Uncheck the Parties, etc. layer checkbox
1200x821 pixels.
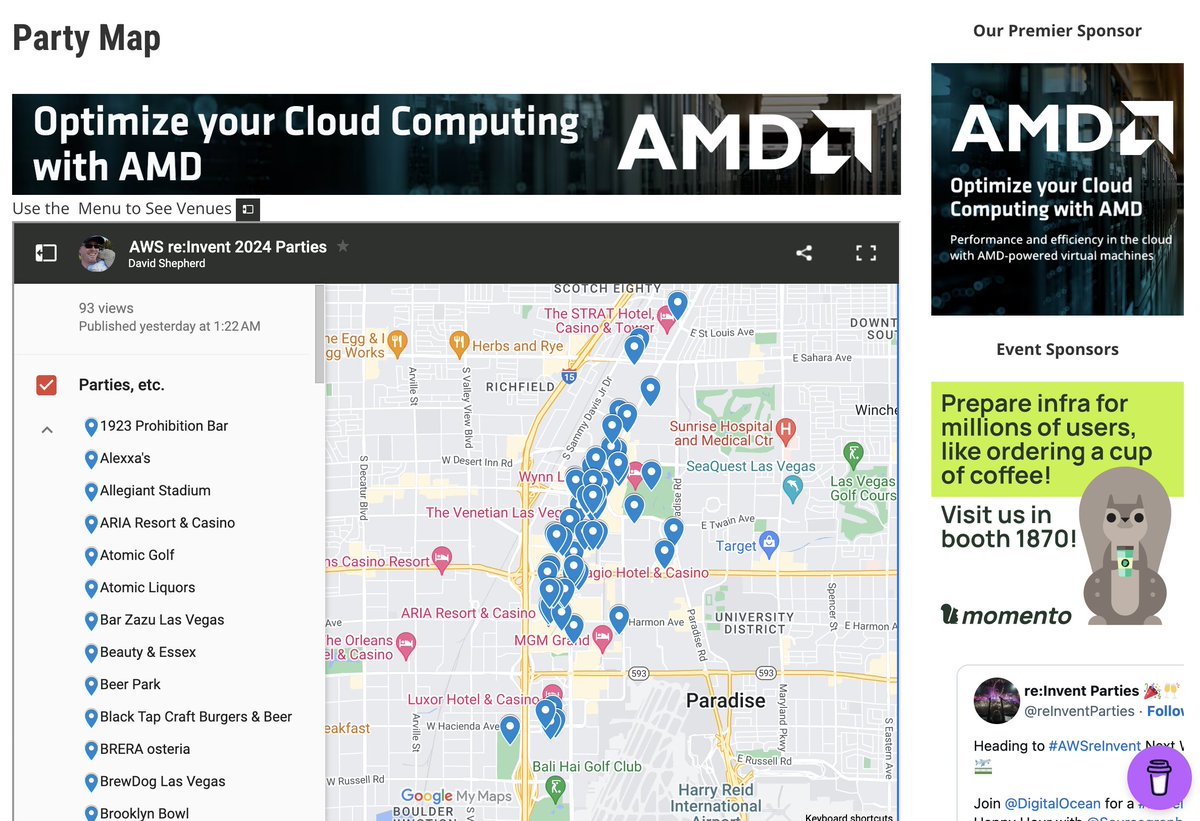pyautogui.click(x=46, y=385)
